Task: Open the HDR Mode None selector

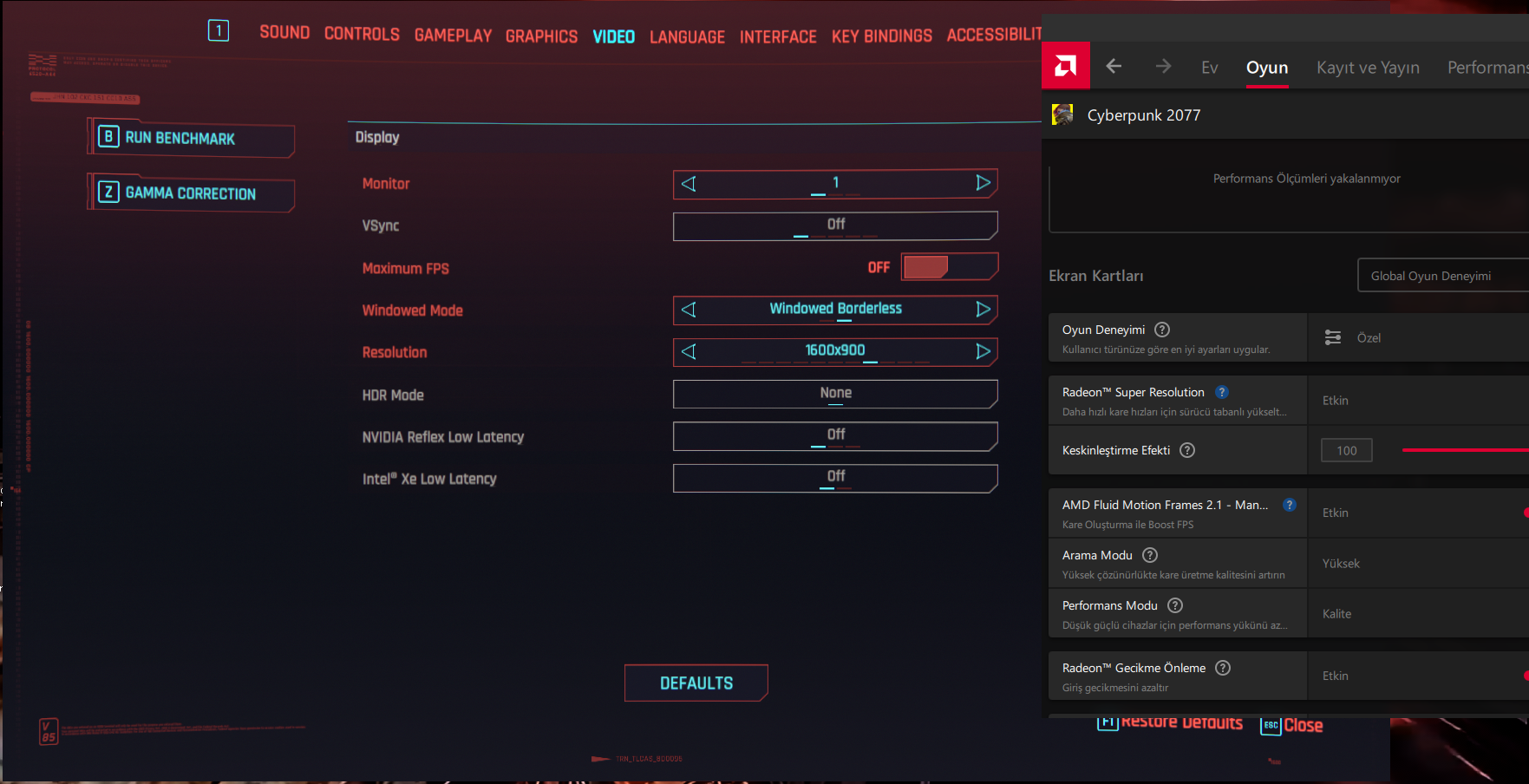Action: tap(835, 394)
